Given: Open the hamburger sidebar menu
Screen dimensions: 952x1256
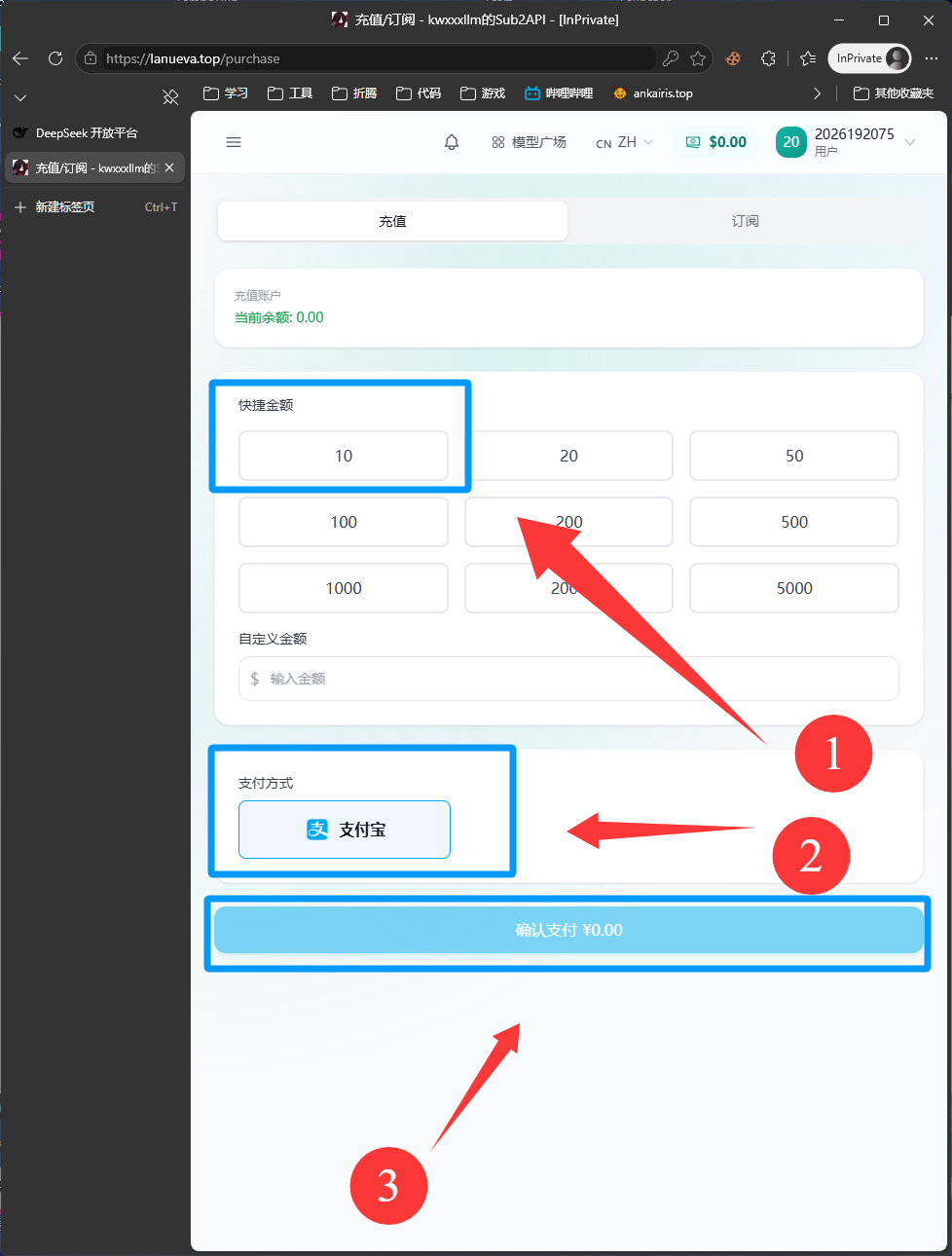Looking at the screenshot, I should click(234, 142).
